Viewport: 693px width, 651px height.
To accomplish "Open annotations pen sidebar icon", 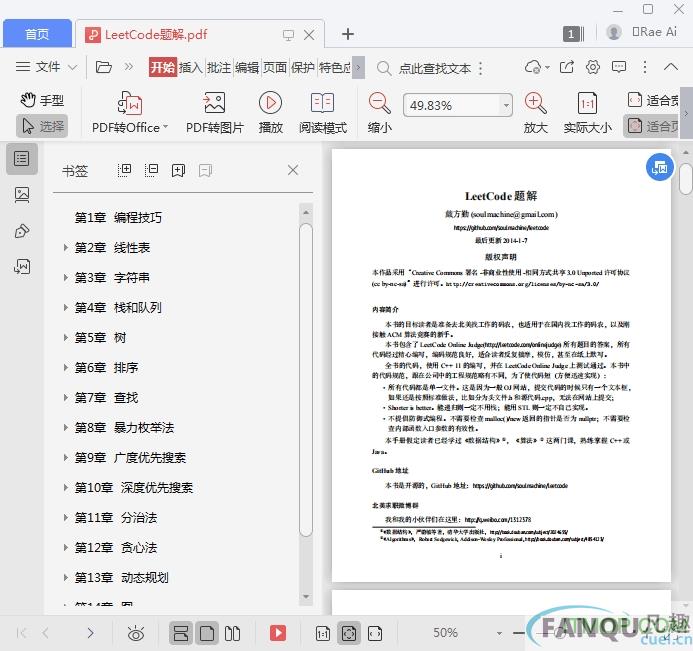I will 22,231.
